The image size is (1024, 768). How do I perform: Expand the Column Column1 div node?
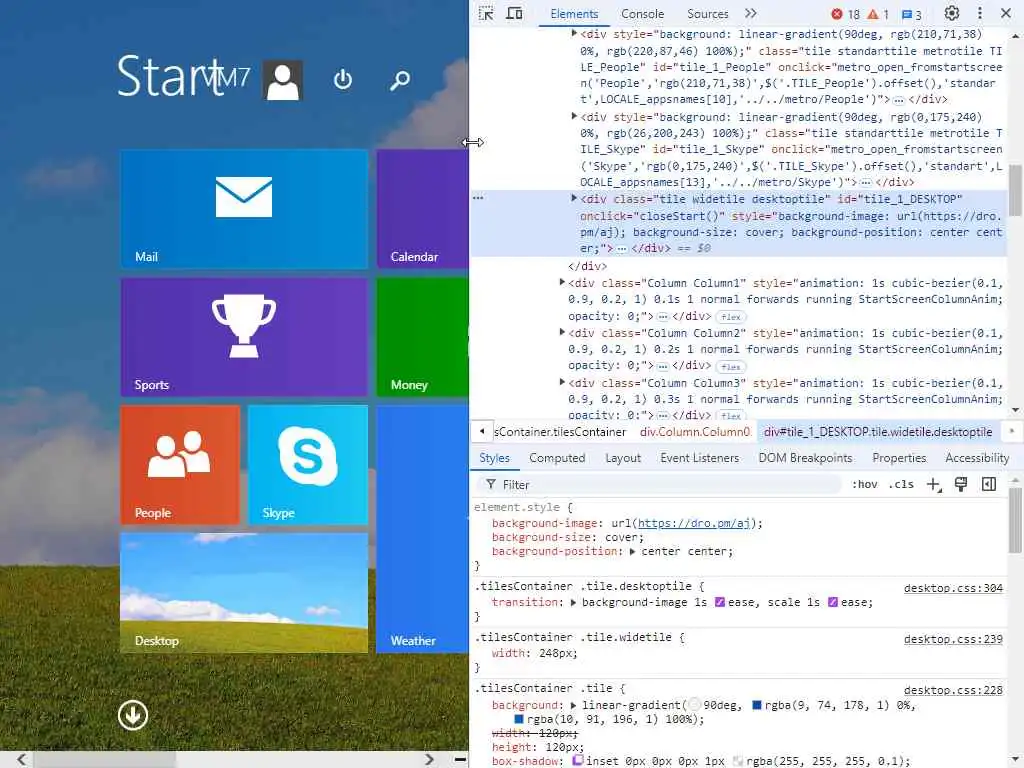click(x=562, y=282)
